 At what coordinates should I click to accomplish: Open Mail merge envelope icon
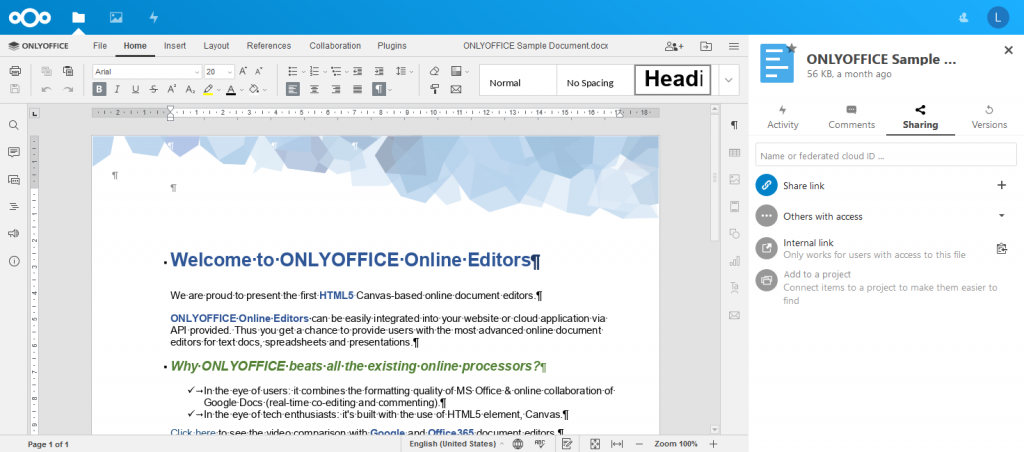coord(456,89)
